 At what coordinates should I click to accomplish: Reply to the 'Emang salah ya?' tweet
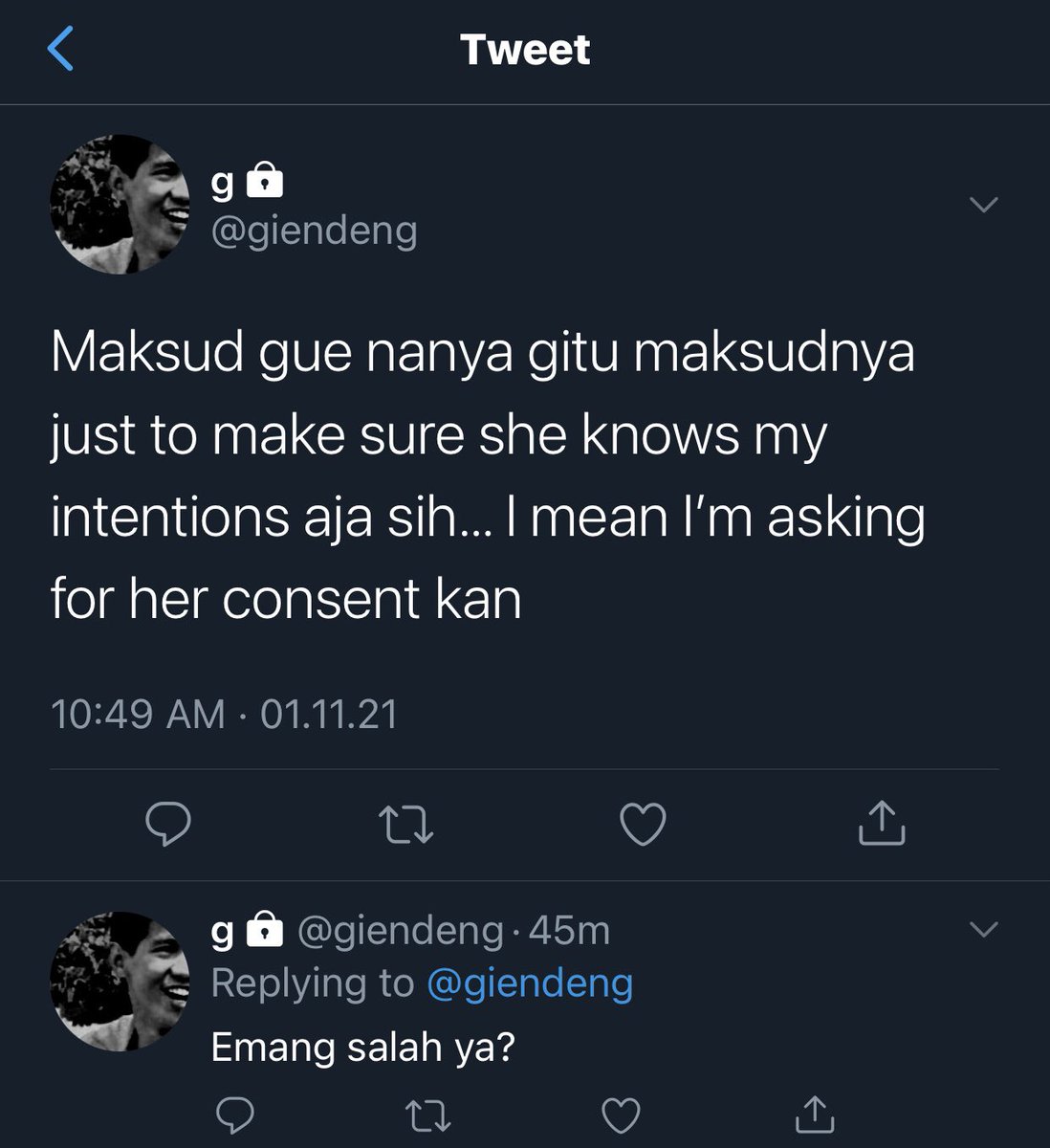(234, 1115)
